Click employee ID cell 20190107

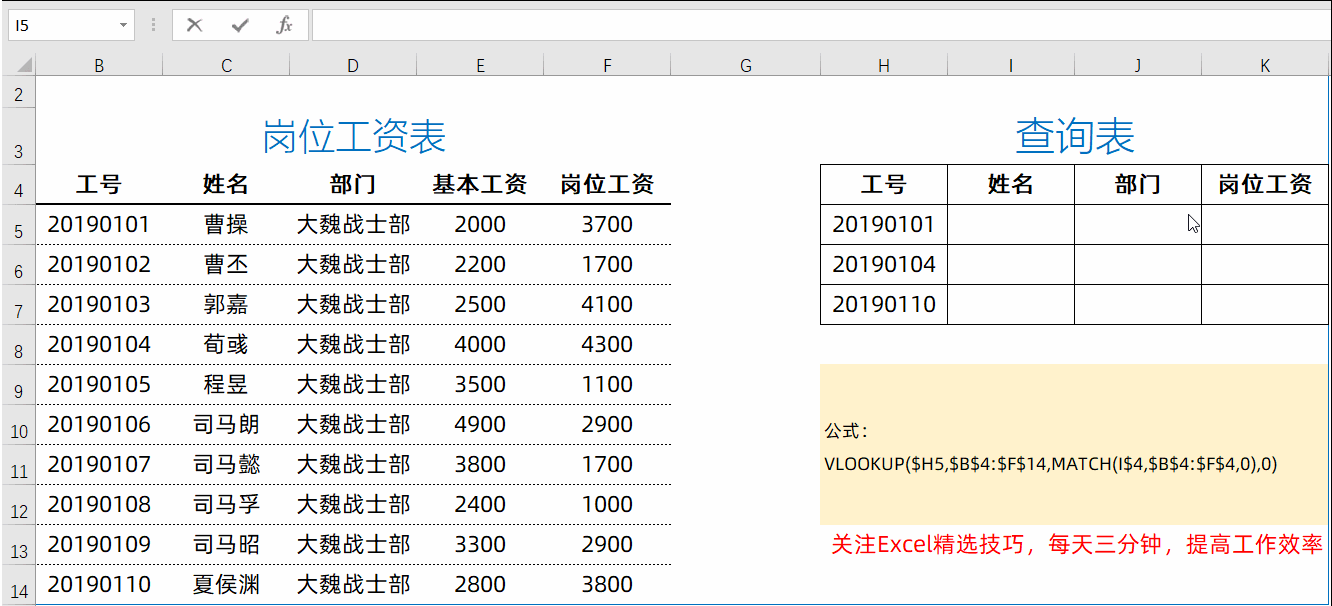99,465
